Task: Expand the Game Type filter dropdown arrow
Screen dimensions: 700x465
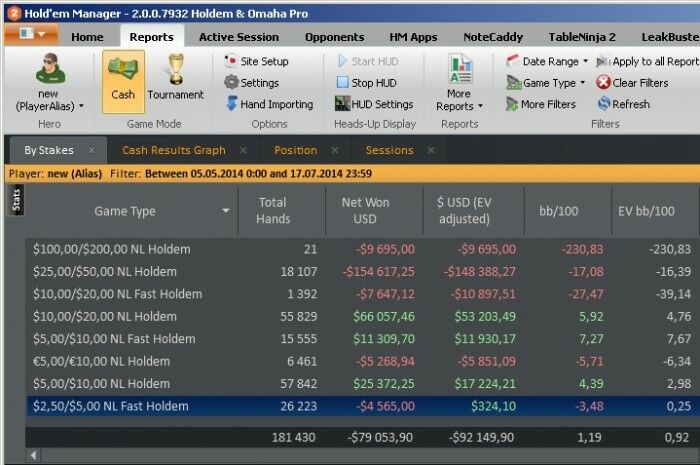Action: 582,83
